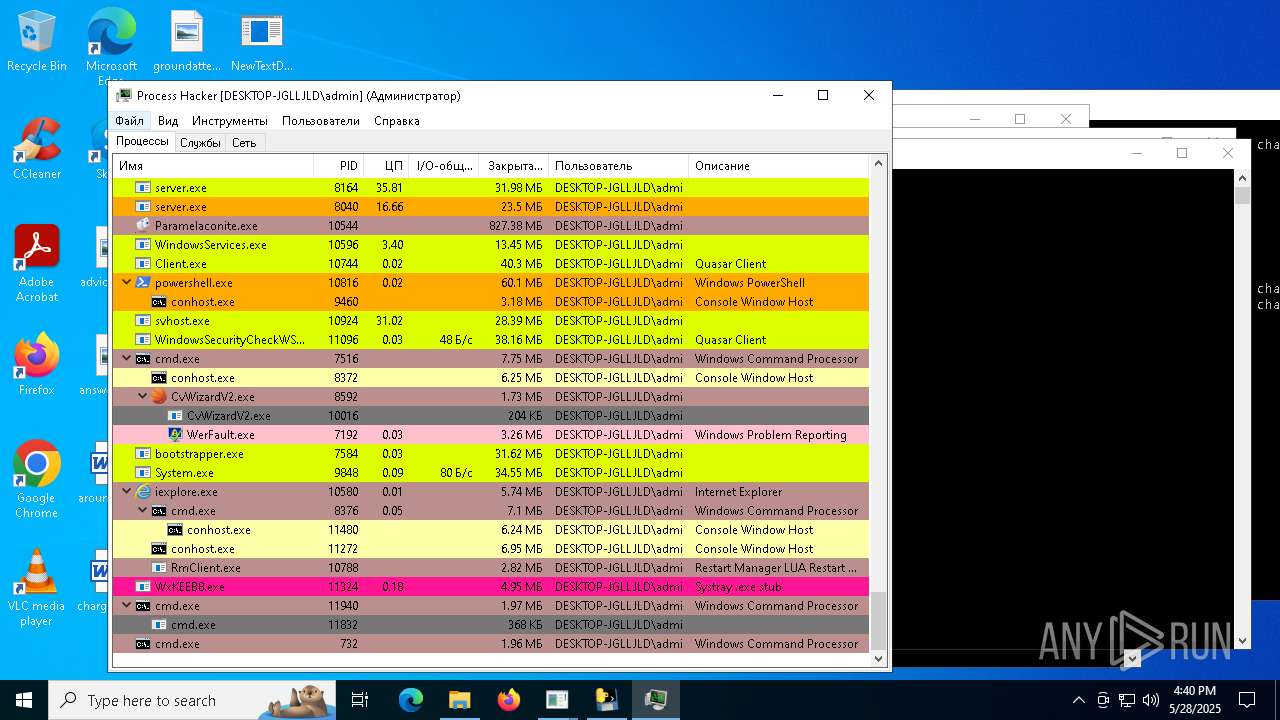Click the RmClient.exe process icon
1280x720 pixels.
(159, 568)
